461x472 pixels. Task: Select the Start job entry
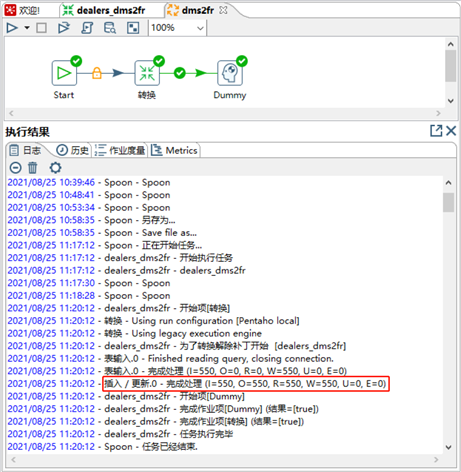coord(64,73)
